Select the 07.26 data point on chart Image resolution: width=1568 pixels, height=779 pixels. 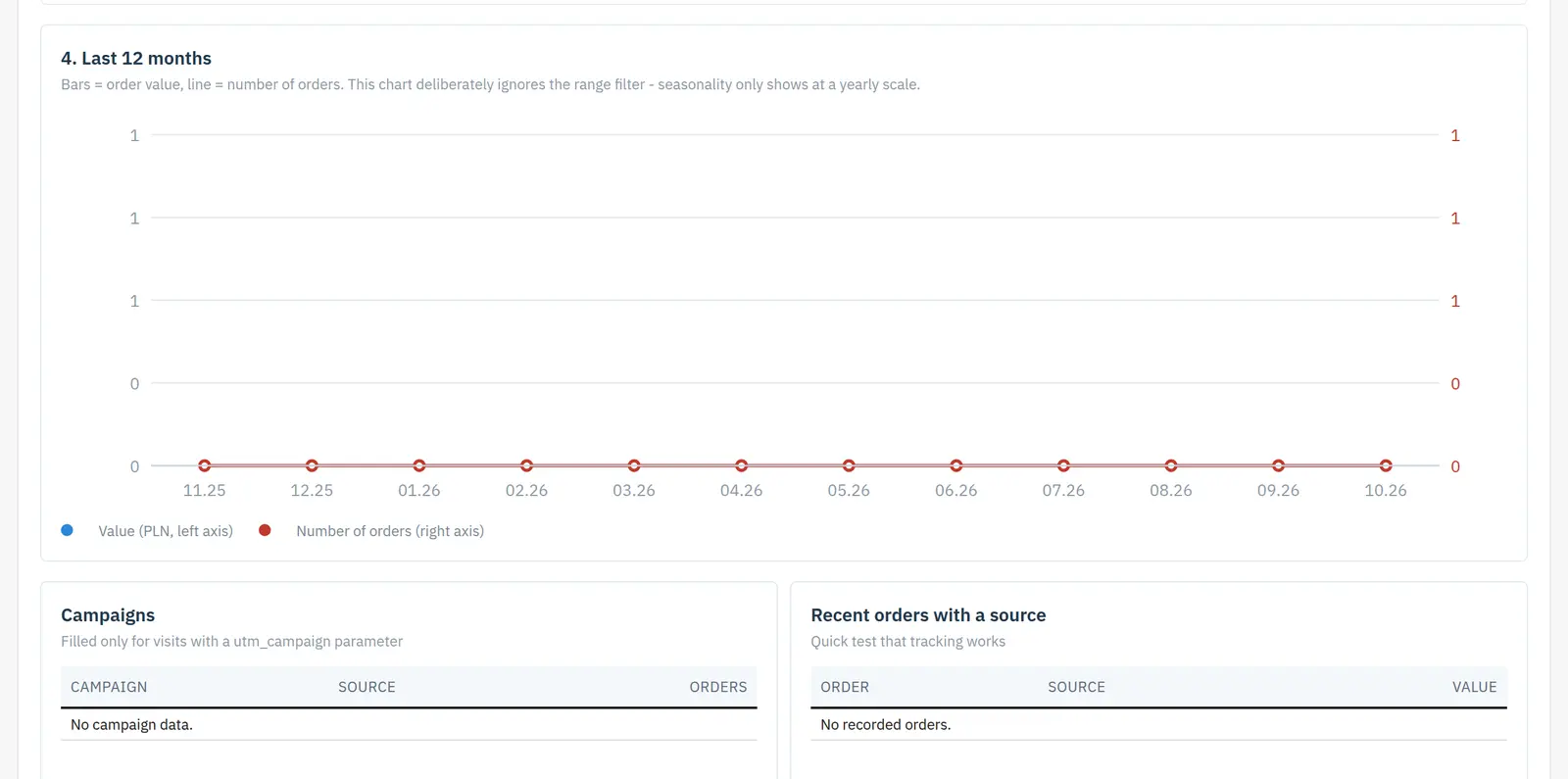(x=1063, y=465)
